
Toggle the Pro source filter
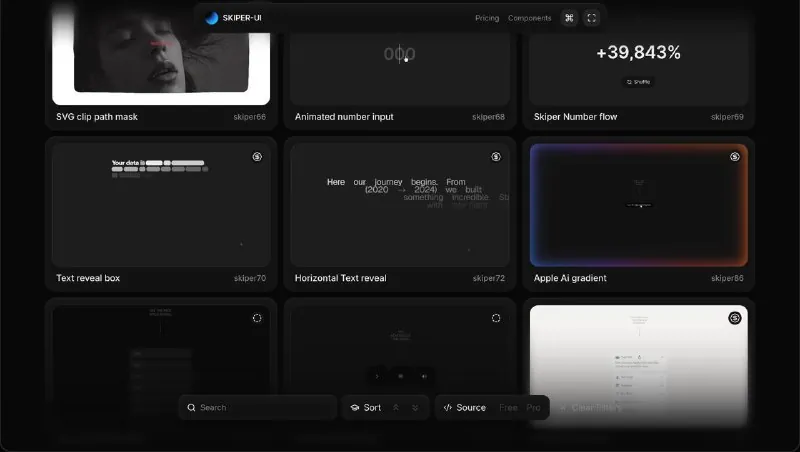[x=533, y=408]
